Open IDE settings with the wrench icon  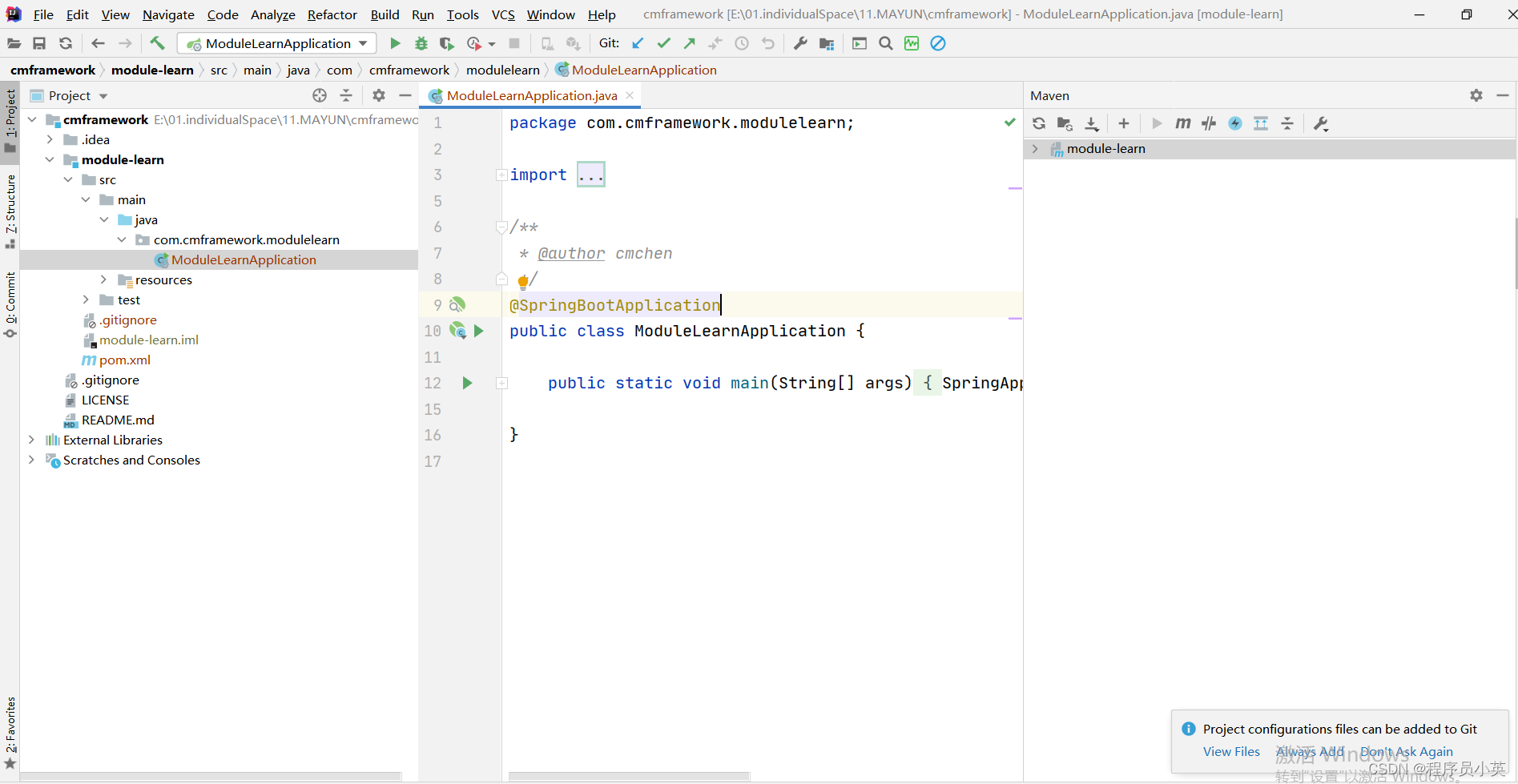click(800, 43)
